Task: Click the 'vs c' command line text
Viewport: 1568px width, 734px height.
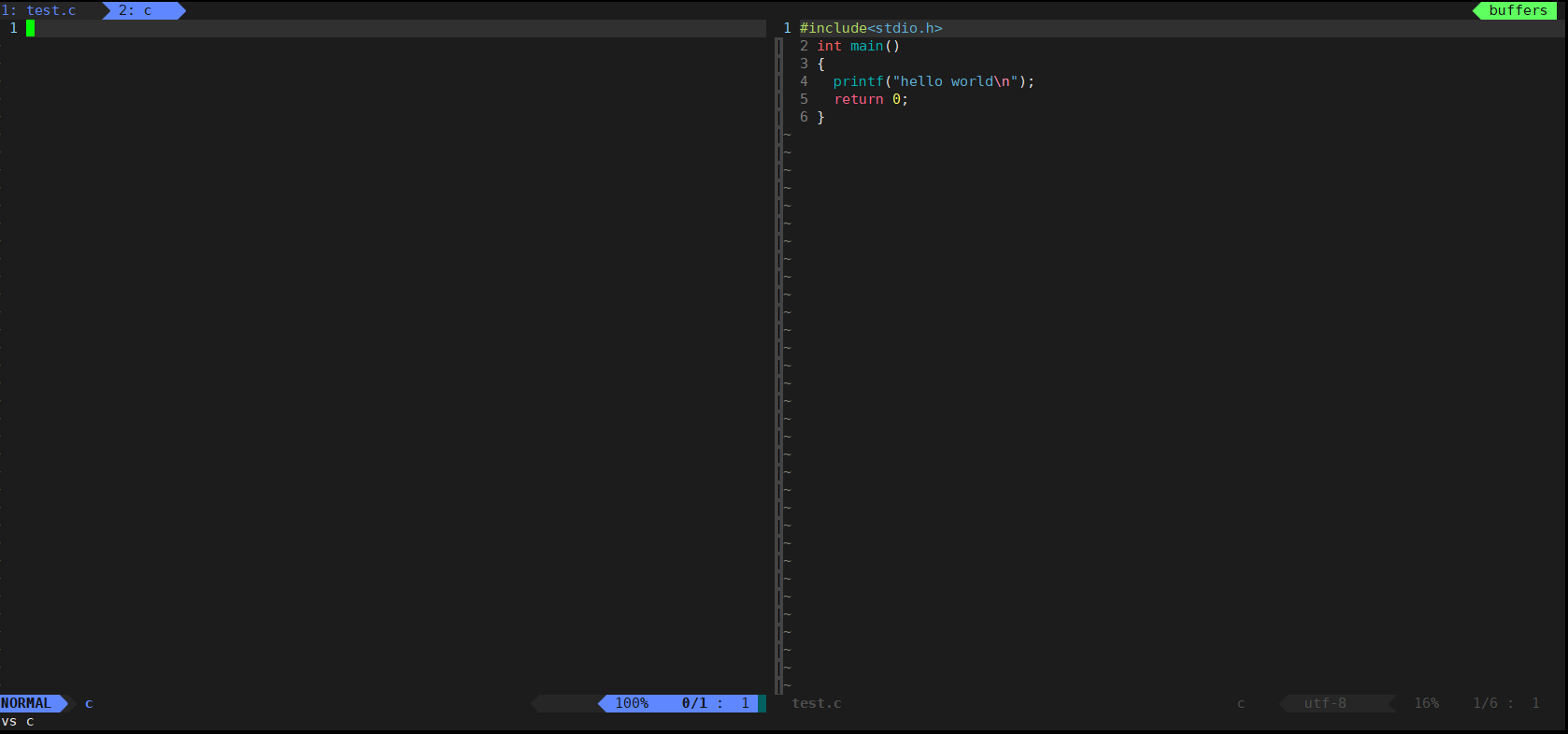Action: pos(18,721)
